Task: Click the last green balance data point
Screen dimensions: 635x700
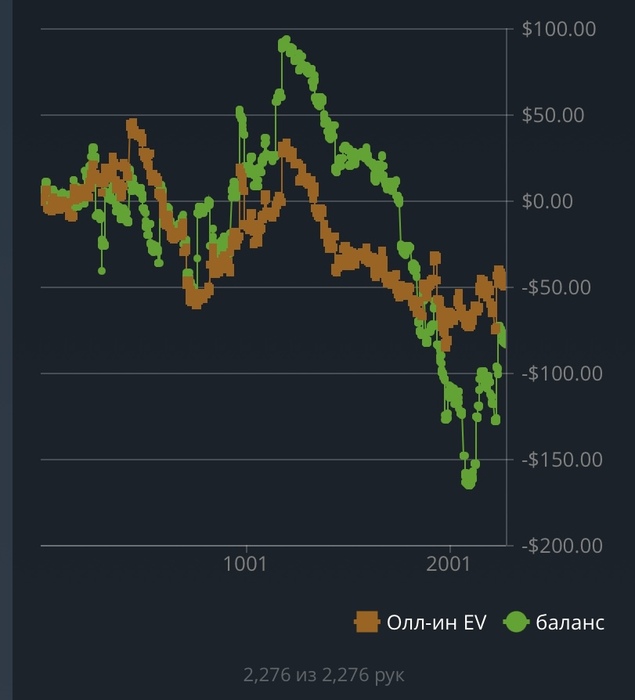Action: point(503,343)
